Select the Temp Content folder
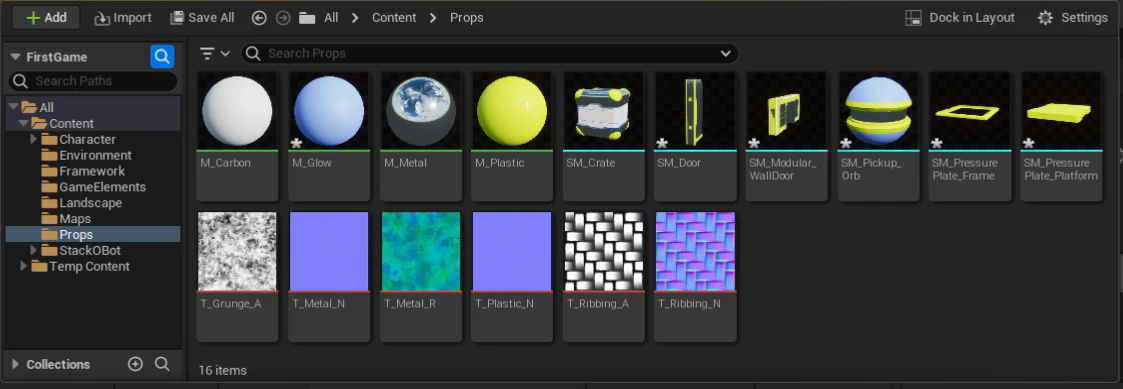 (x=89, y=266)
